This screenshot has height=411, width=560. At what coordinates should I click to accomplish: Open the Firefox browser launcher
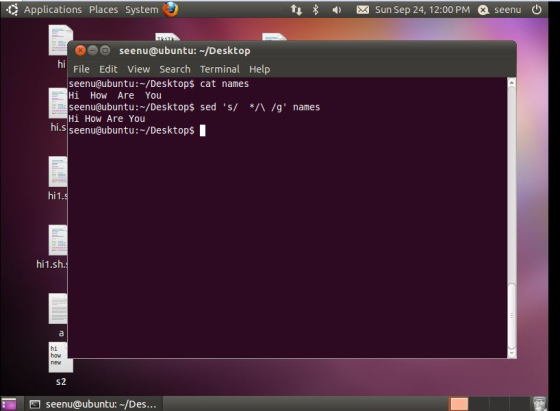click(171, 9)
